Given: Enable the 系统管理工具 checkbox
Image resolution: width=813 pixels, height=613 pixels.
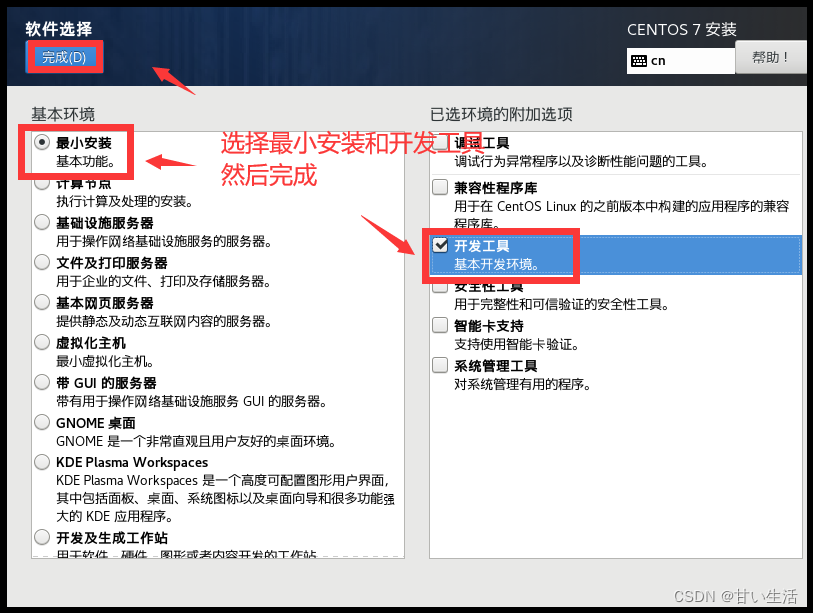Looking at the screenshot, I should coord(440,365).
